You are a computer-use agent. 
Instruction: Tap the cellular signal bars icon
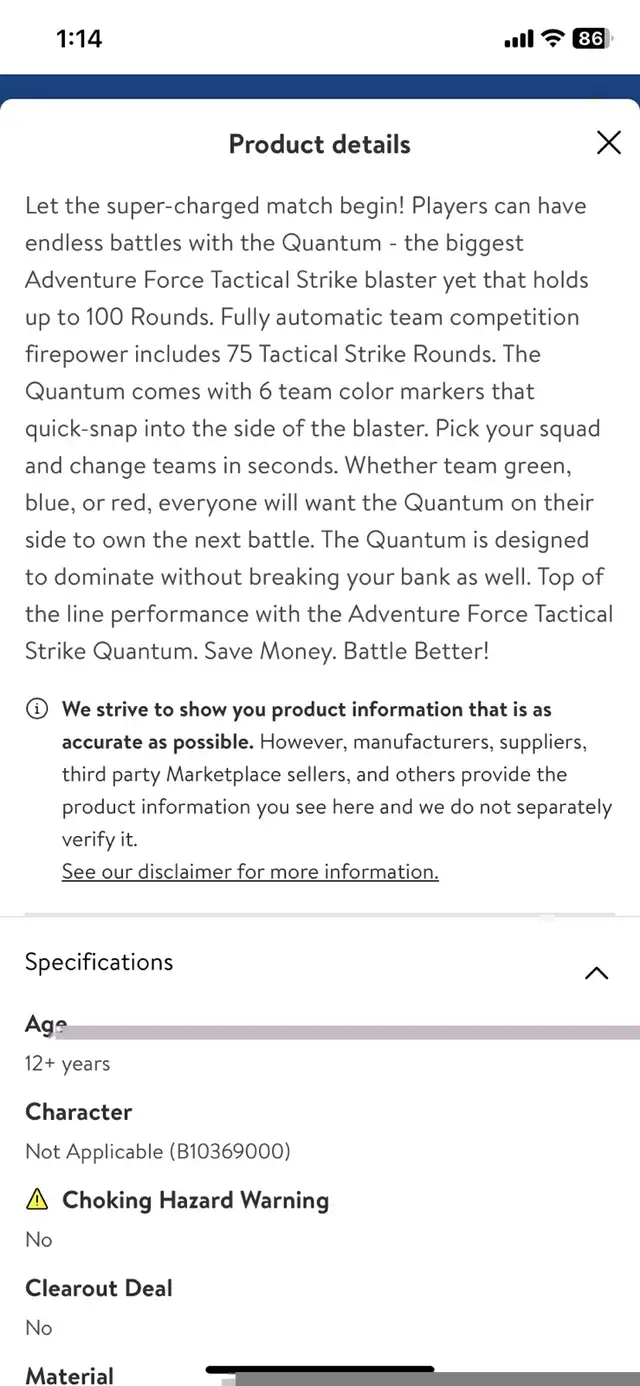click(519, 39)
